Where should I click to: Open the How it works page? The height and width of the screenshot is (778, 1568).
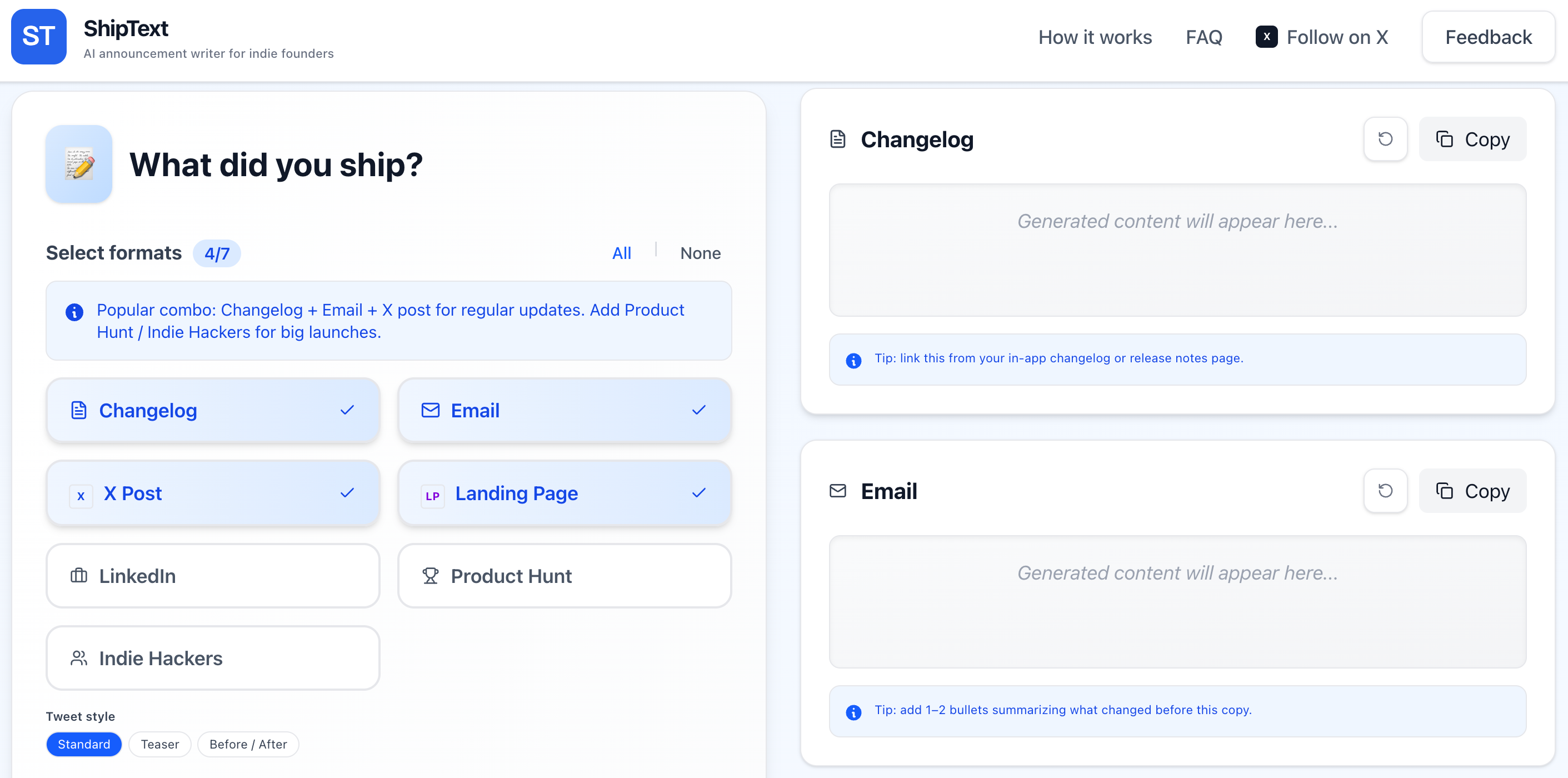pos(1095,37)
